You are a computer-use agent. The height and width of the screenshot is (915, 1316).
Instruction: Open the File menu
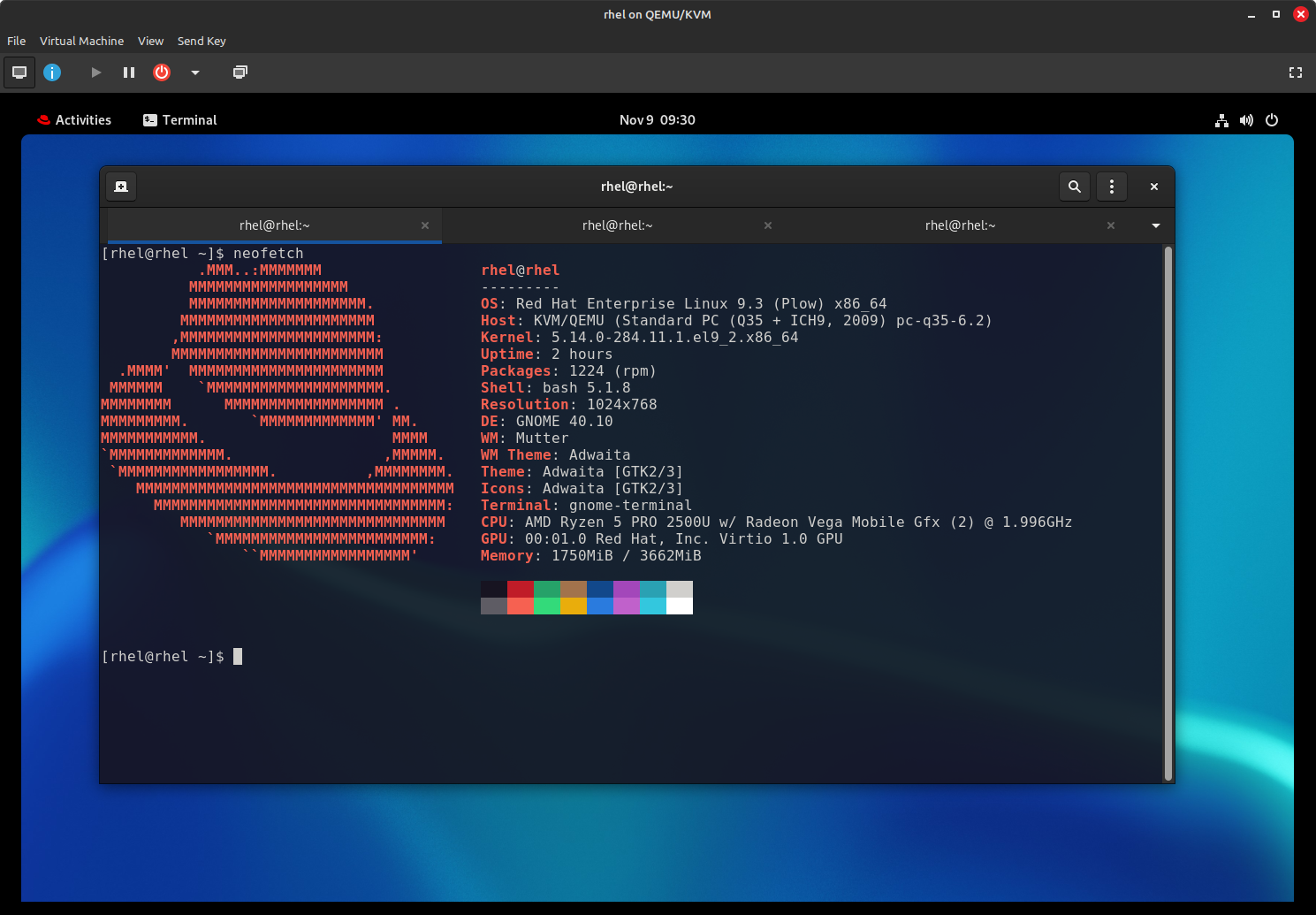16,41
